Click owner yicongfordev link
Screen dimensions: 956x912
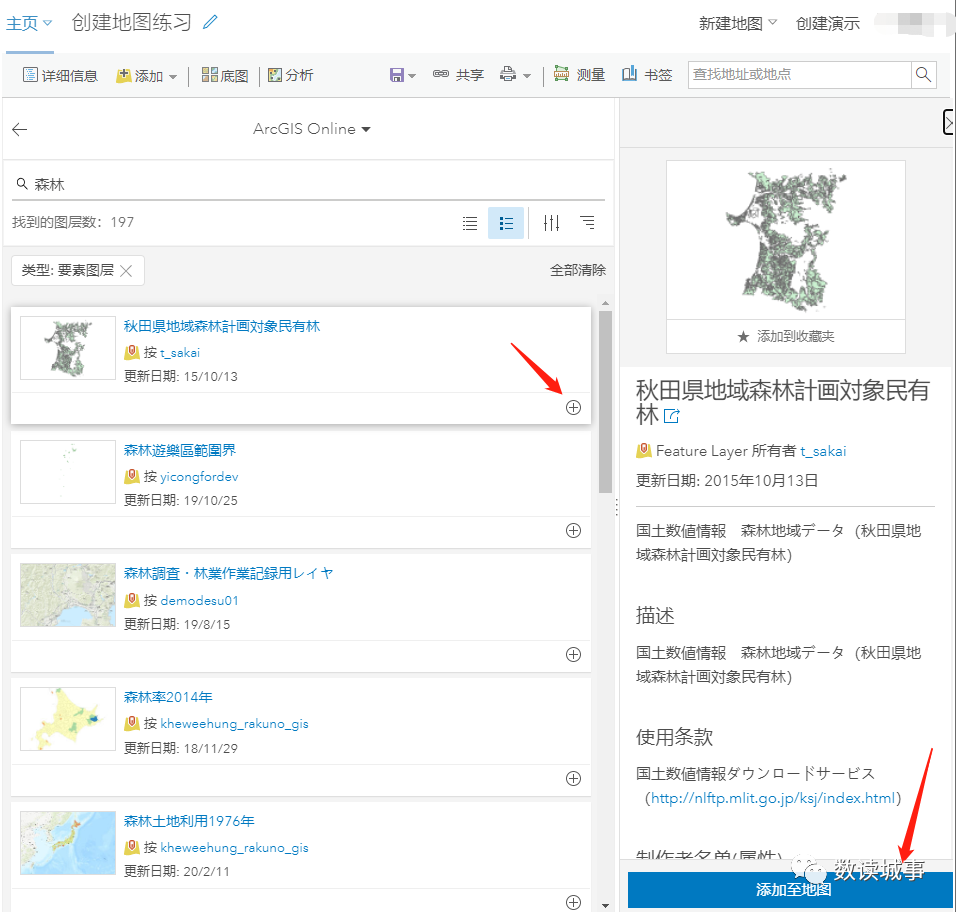[199, 477]
